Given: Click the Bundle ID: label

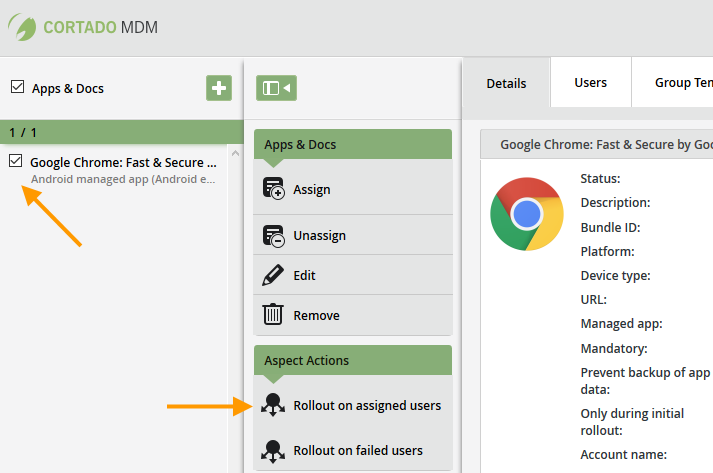Looking at the screenshot, I should click(x=610, y=227).
